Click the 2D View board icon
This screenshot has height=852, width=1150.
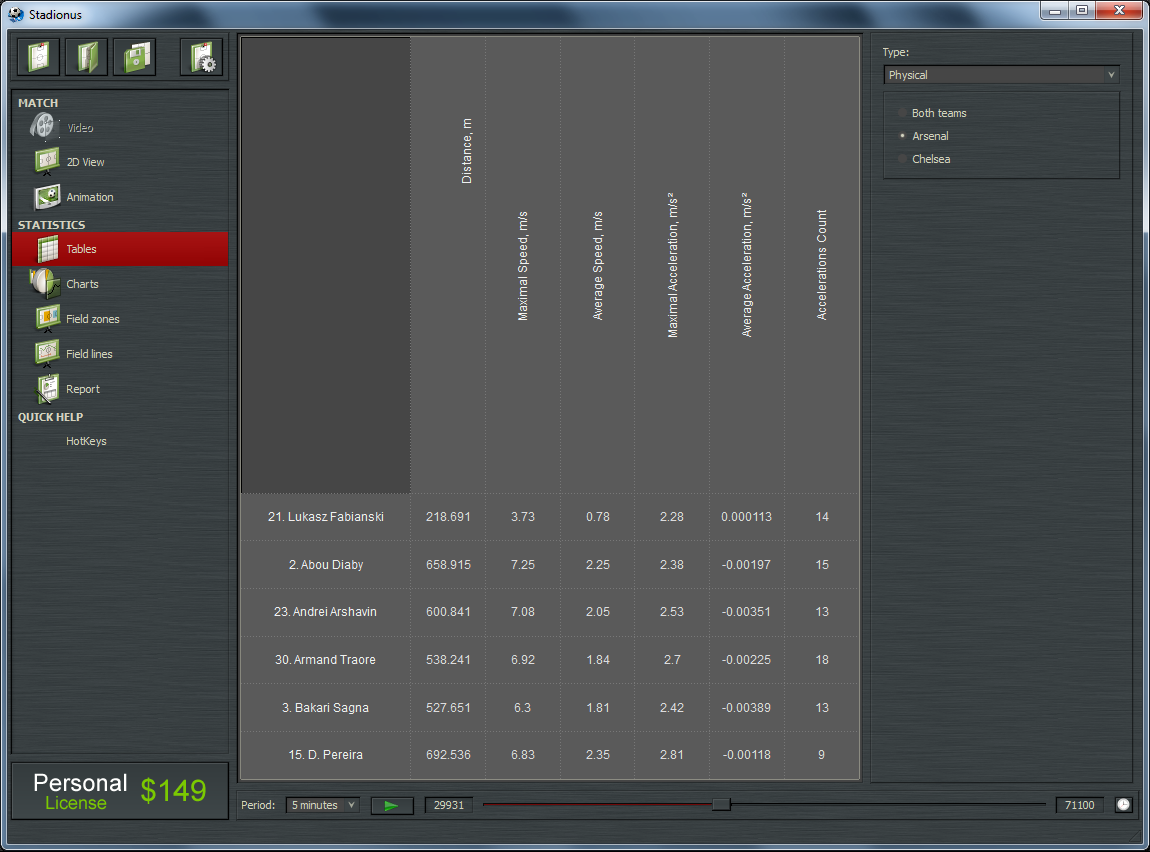47,161
